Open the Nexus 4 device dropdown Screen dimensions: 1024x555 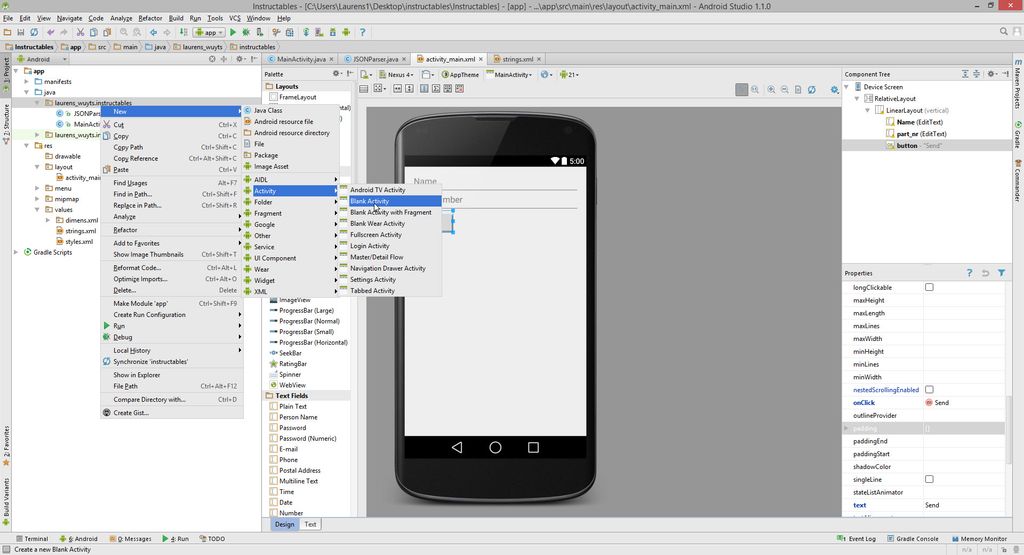point(396,74)
